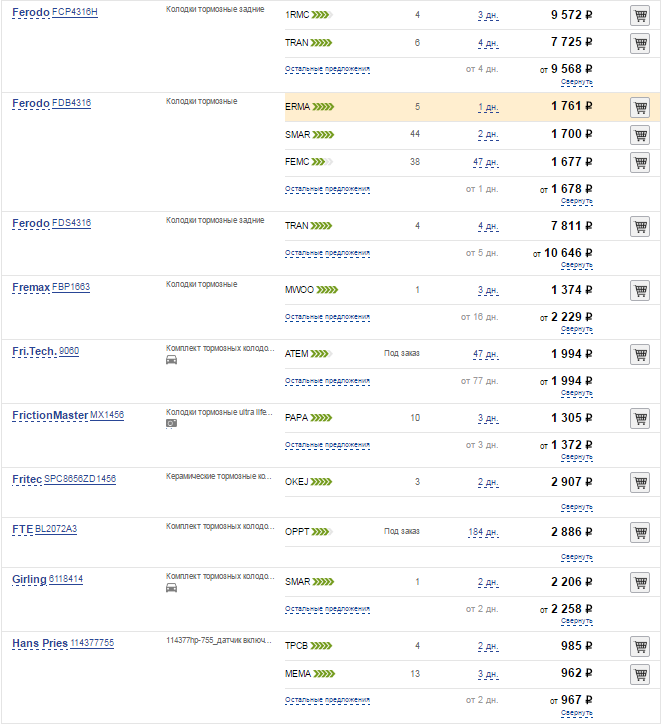Viewport: 664px width, 724px height.
Task: Expand other offers for Fremax FBP1663
Action: coord(327,317)
